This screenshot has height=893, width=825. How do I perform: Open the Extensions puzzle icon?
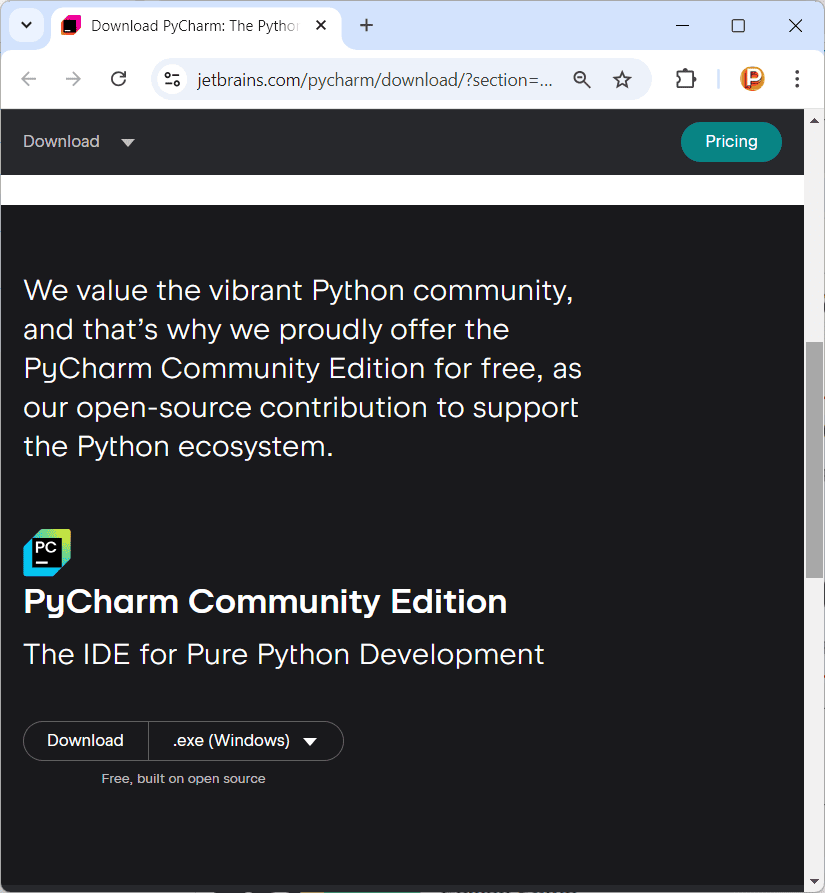686,79
